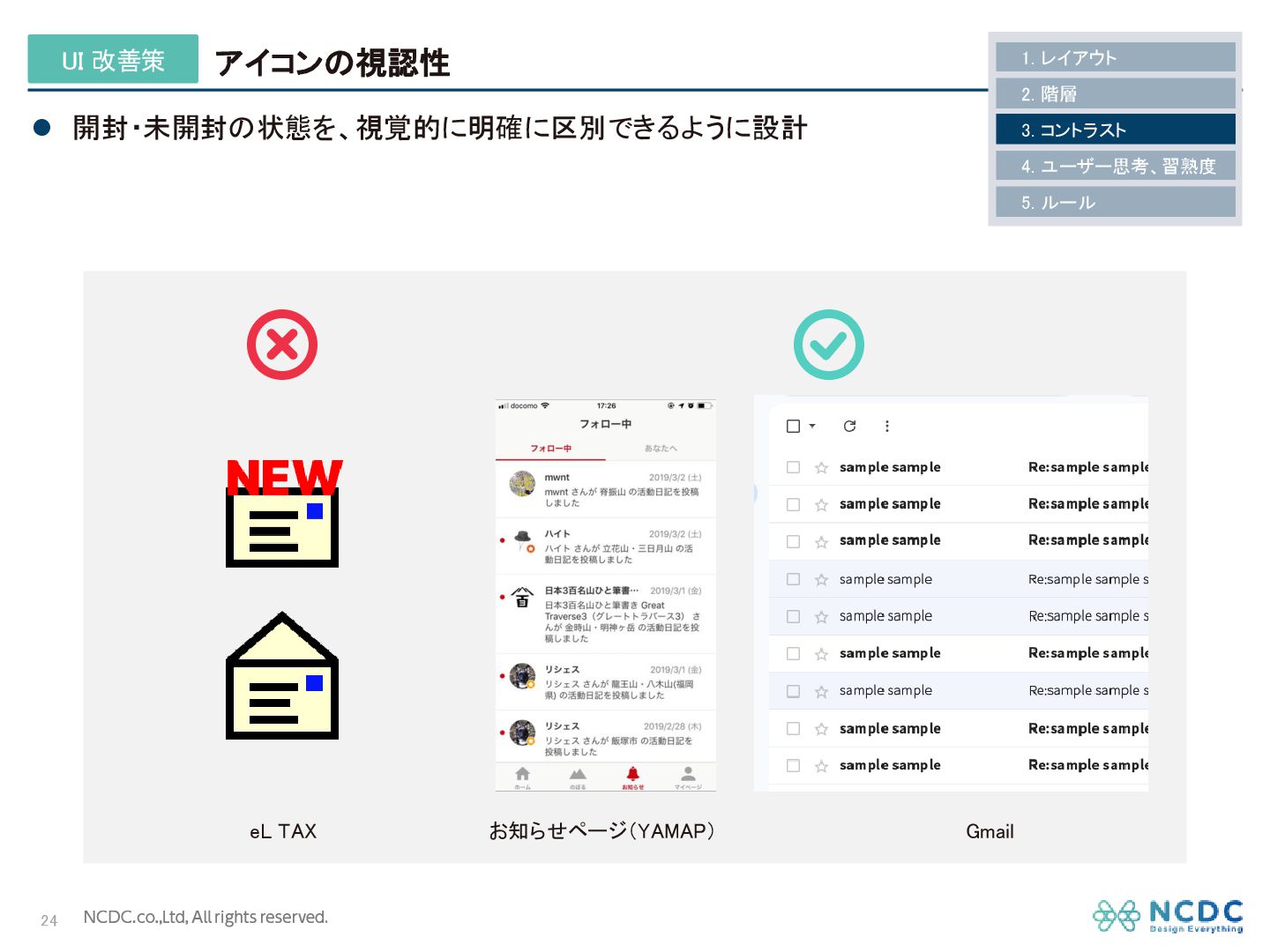This screenshot has height=952, width=1270.
Task: Tap the YAMAP お知らせ bell icon
Action: coord(633,777)
